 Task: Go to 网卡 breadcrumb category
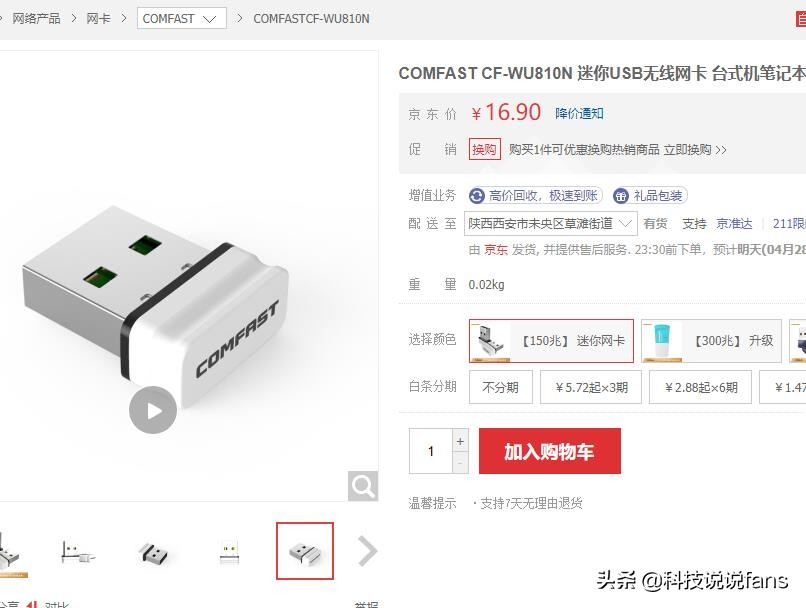pyautogui.click(x=98, y=19)
